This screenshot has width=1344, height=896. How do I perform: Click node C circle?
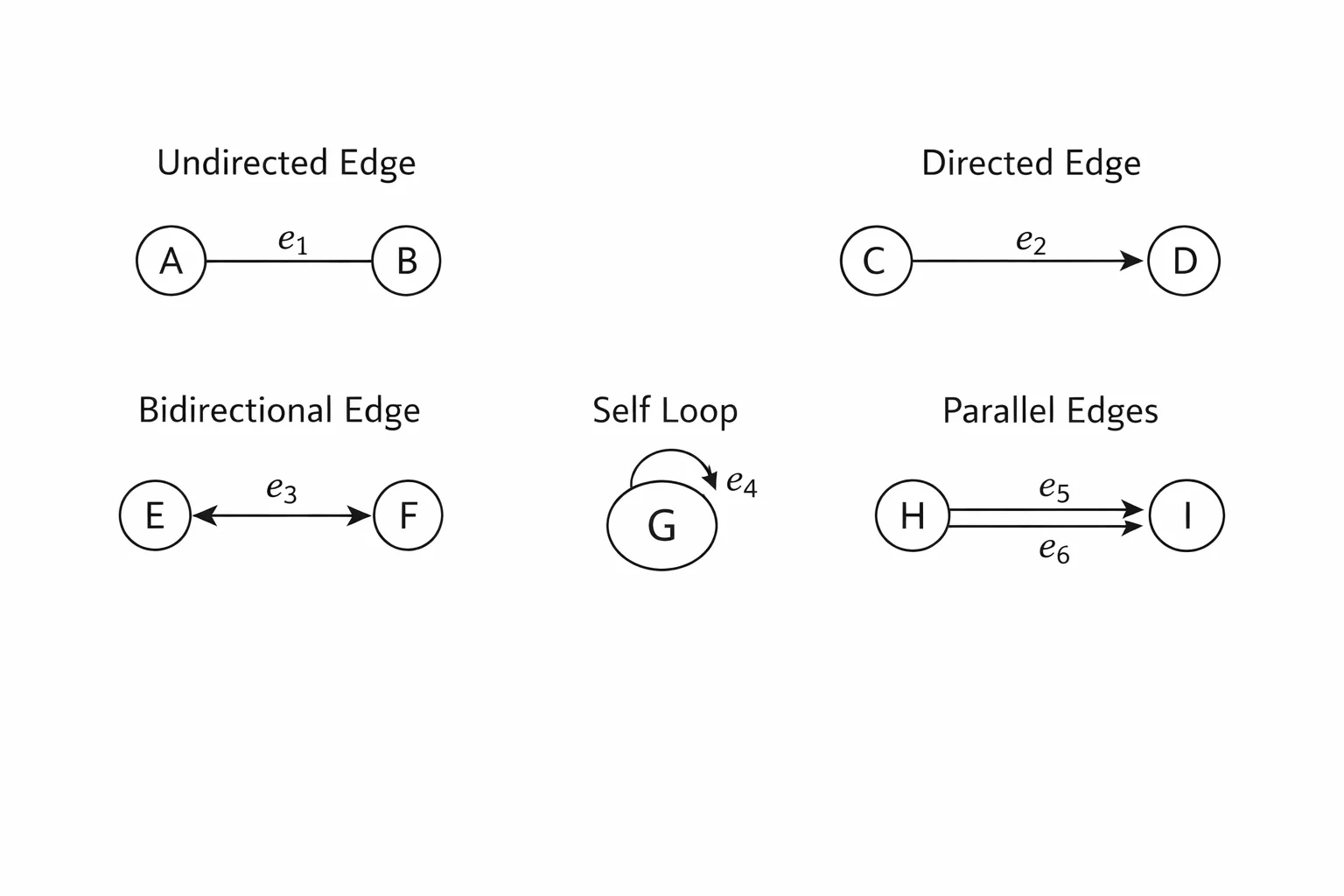(x=876, y=261)
